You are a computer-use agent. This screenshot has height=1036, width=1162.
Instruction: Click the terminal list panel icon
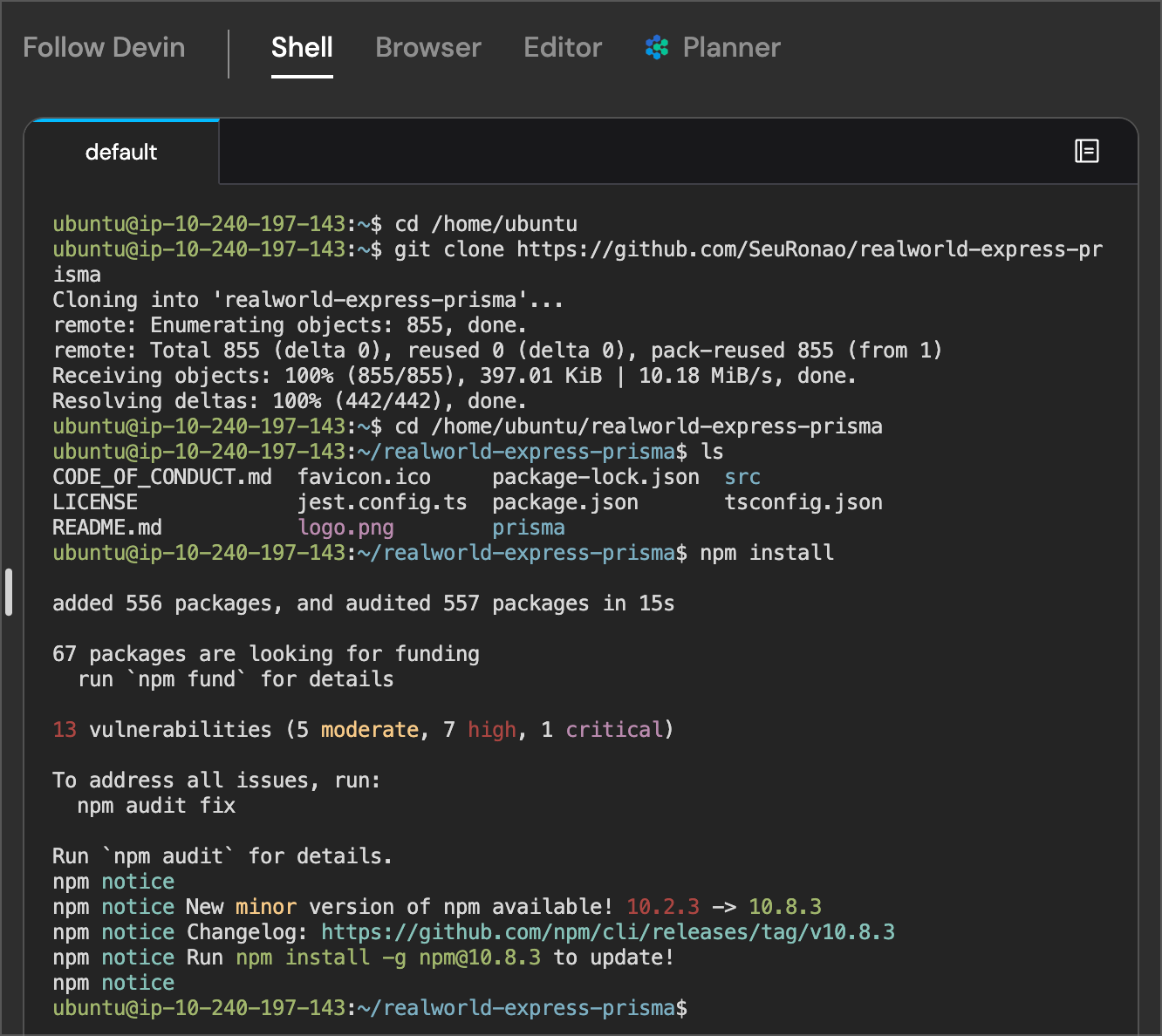1086,152
